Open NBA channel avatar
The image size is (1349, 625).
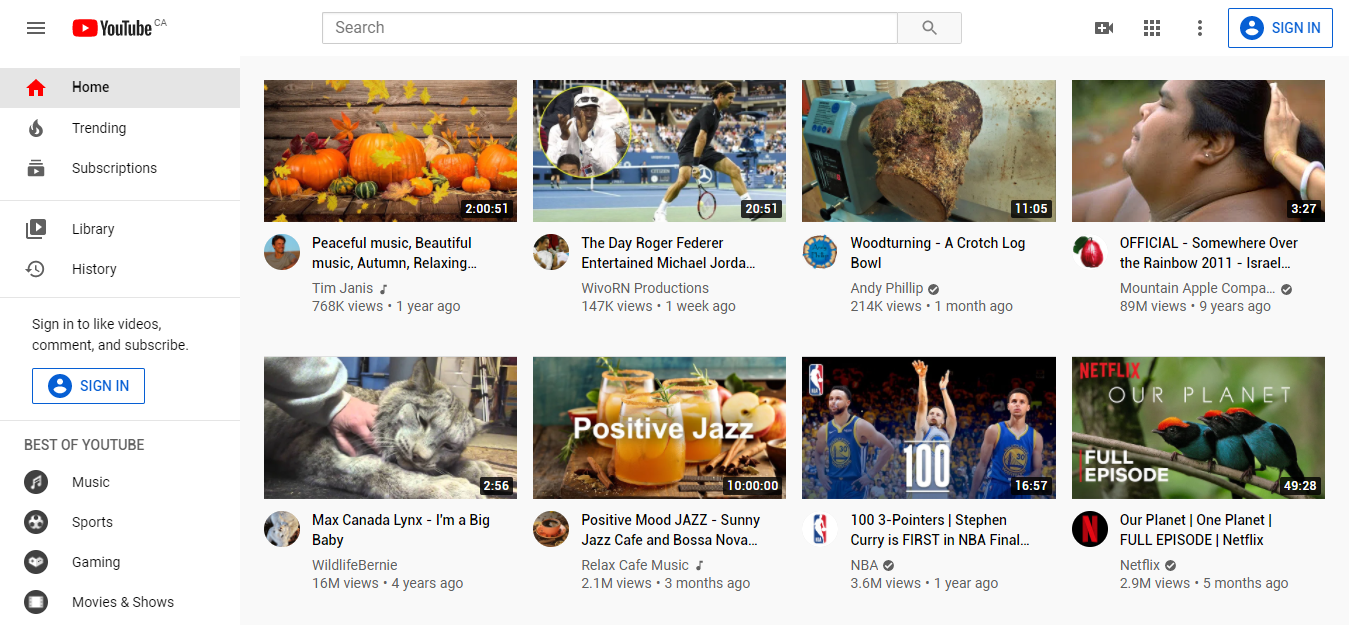coord(820,529)
